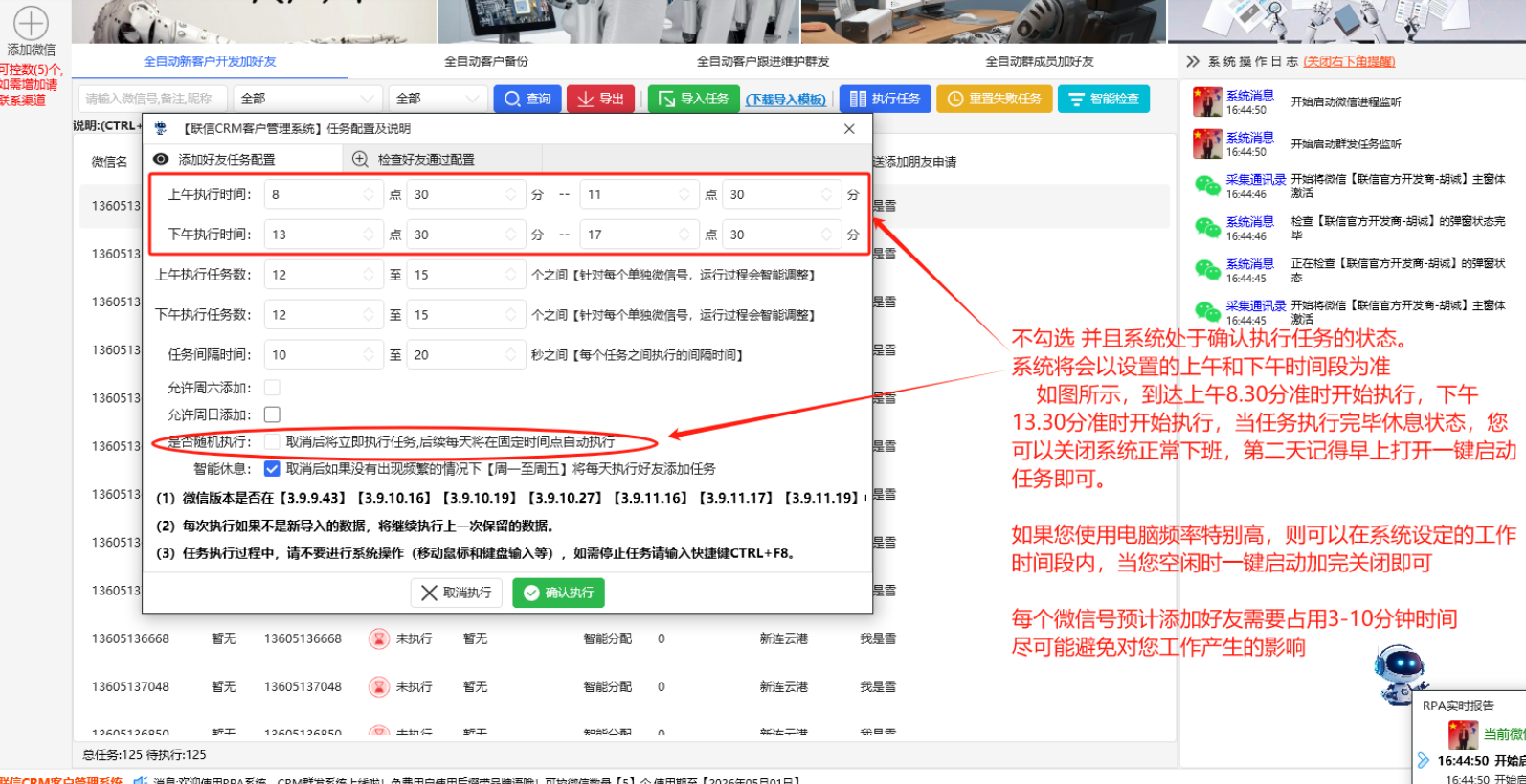Click avatar in RPA实时报告 panel
Image resolution: width=1526 pixels, height=784 pixels.
(1463, 734)
